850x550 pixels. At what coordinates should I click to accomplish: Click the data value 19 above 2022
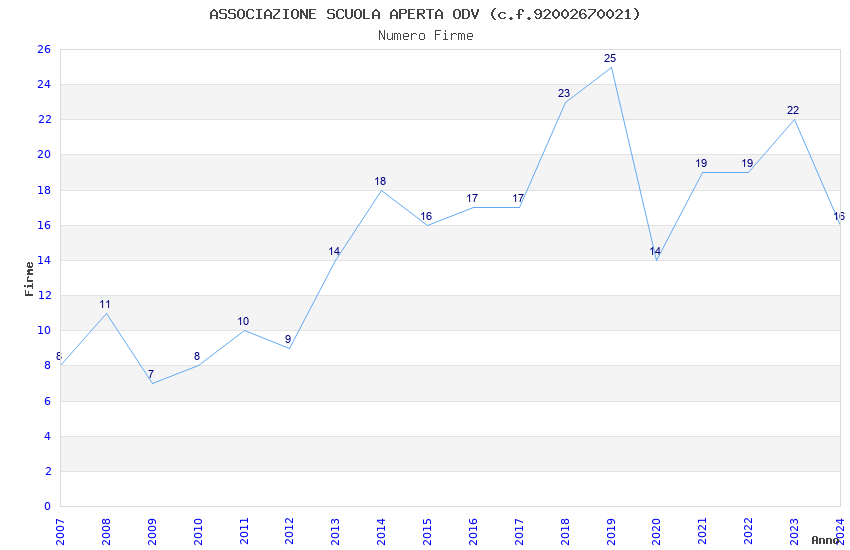(747, 163)
